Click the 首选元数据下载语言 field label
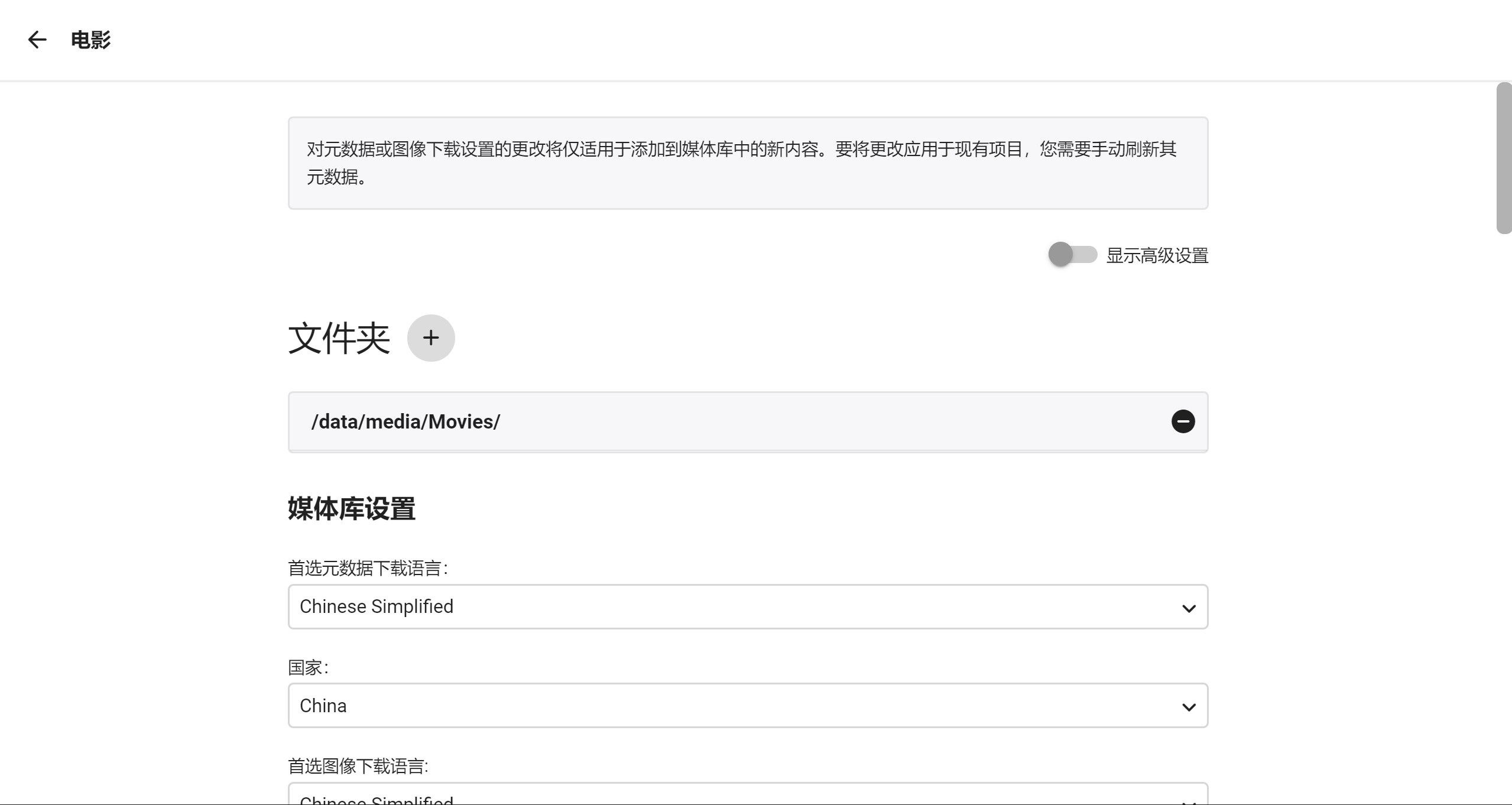The width and height of the screenshot is (1512, 805). (367, 568)
